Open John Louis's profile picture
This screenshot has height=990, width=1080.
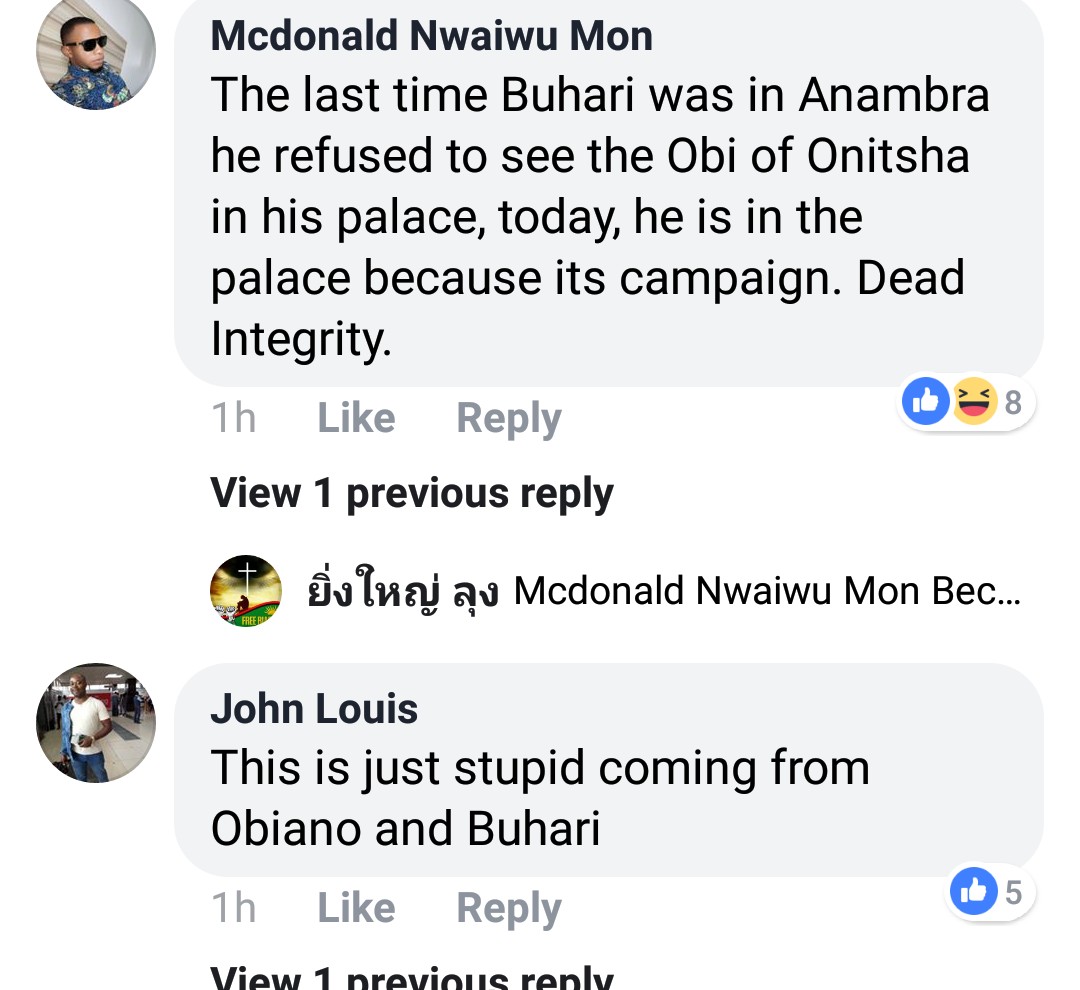click(96, 722)
